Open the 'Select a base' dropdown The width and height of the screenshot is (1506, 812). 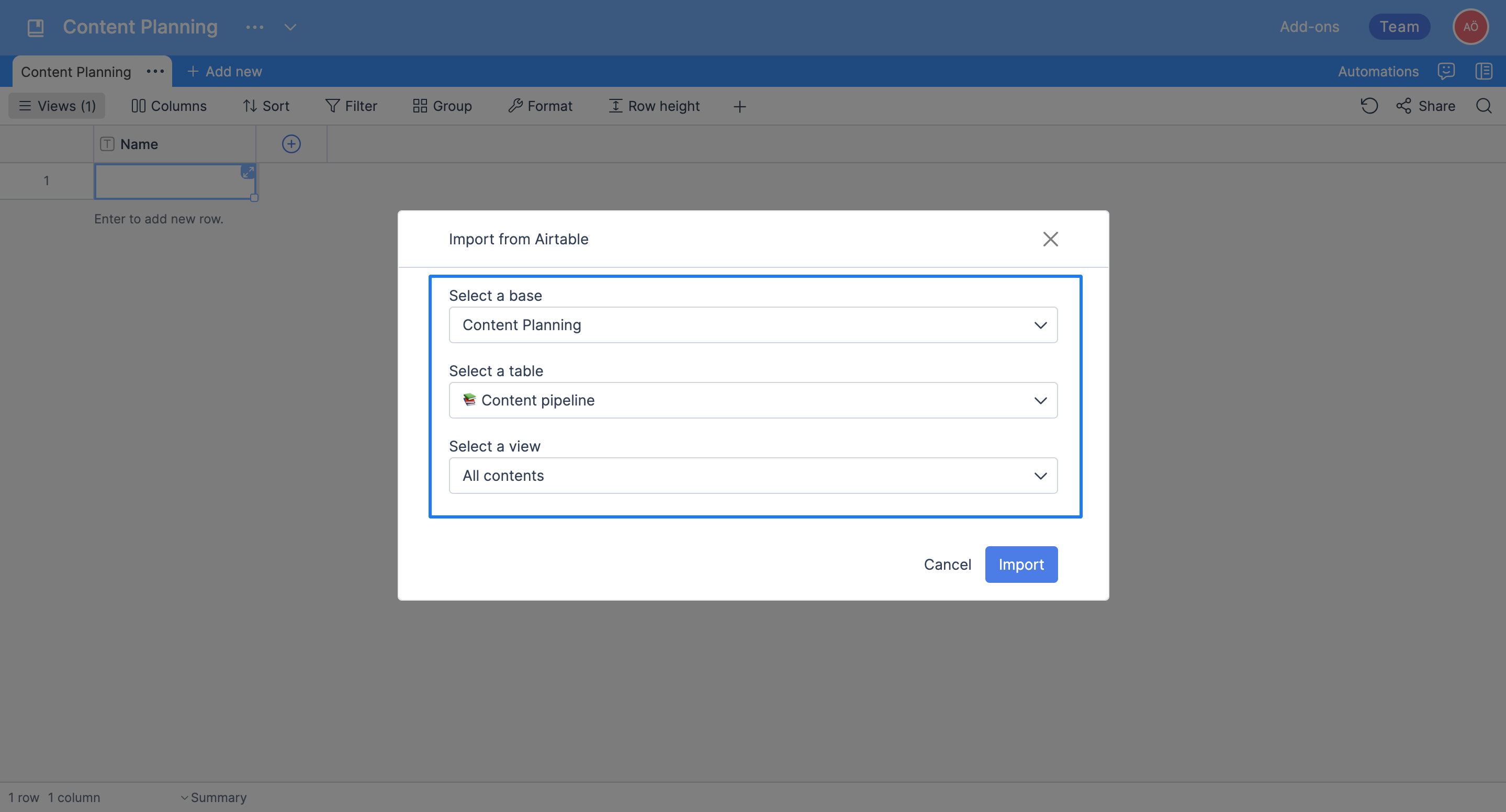coord(752,324)
